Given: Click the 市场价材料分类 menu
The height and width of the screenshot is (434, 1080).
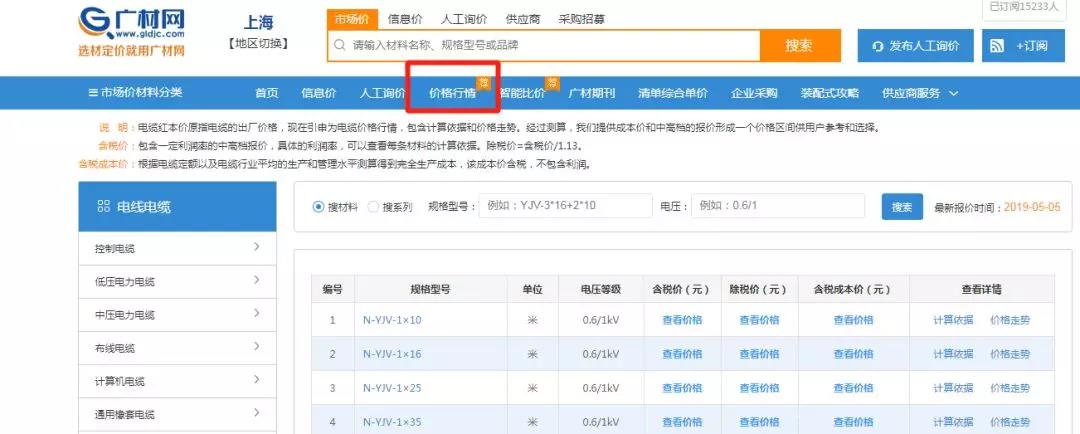Looking at the screenshot, I should (136, 92).
